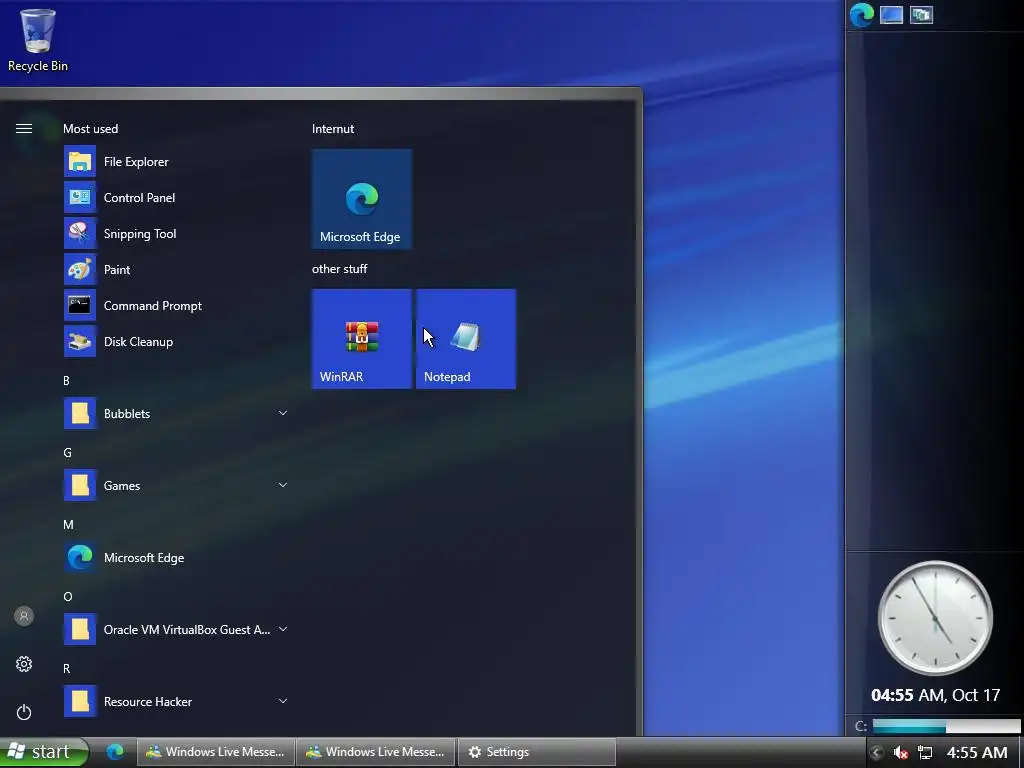Click letter B section header
This screenshot has height=768, width=1024.
66,381
